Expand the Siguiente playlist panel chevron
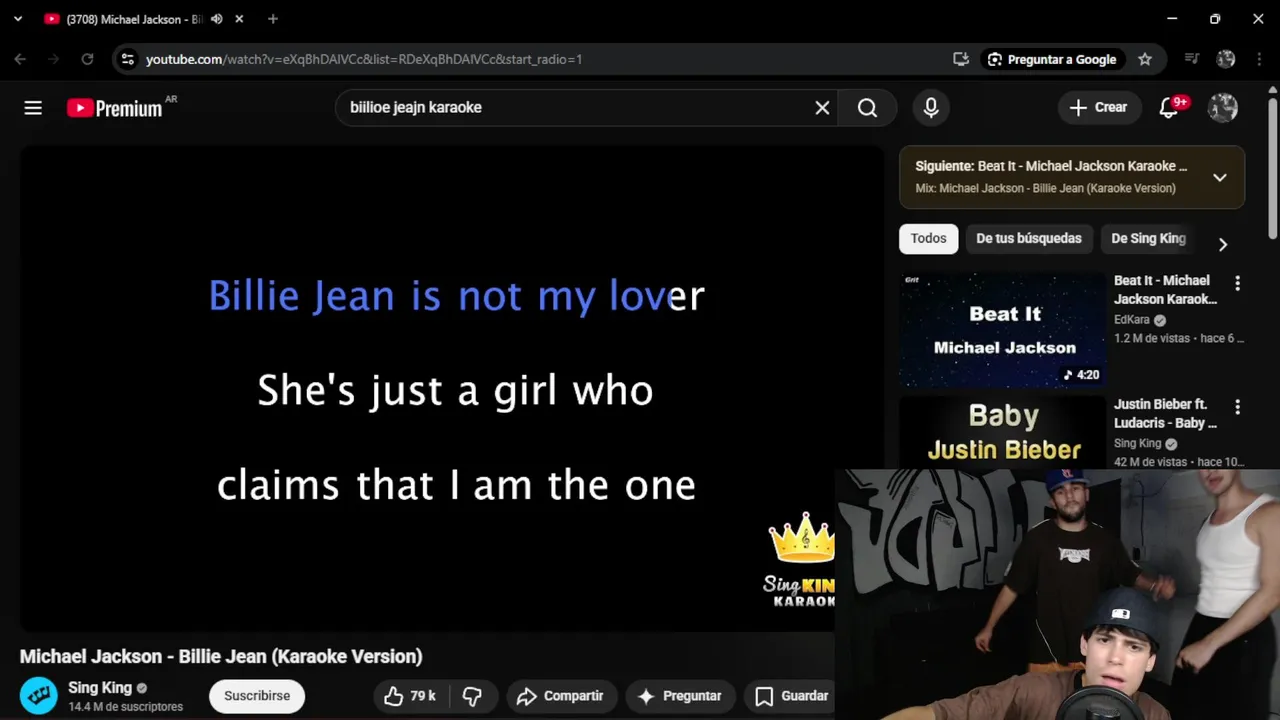 tap(1220, 178)
